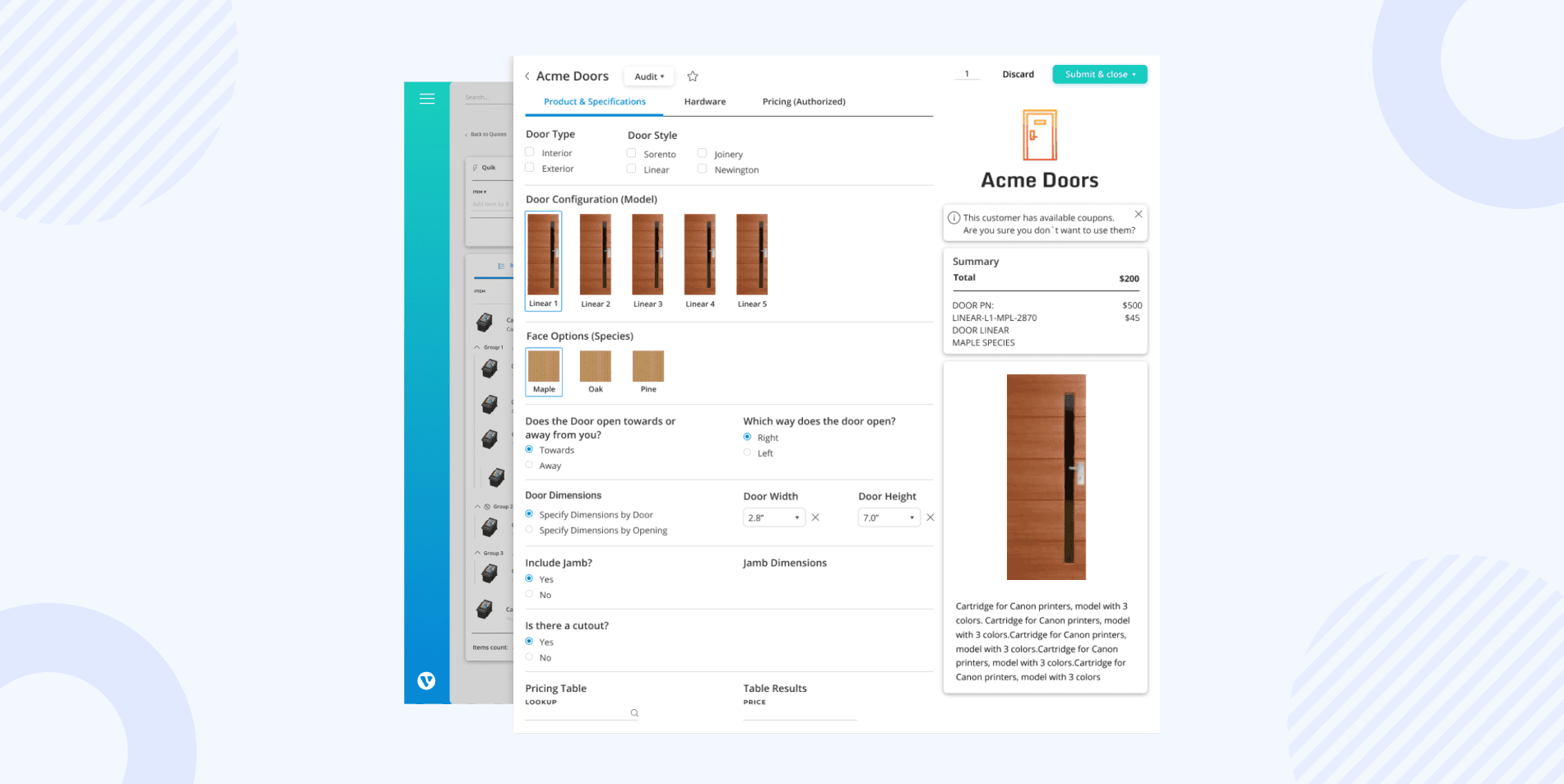This screenshot has height=784, width=1564.
Task: Click the info icon in the coupon message
Action: pos(954,218)
